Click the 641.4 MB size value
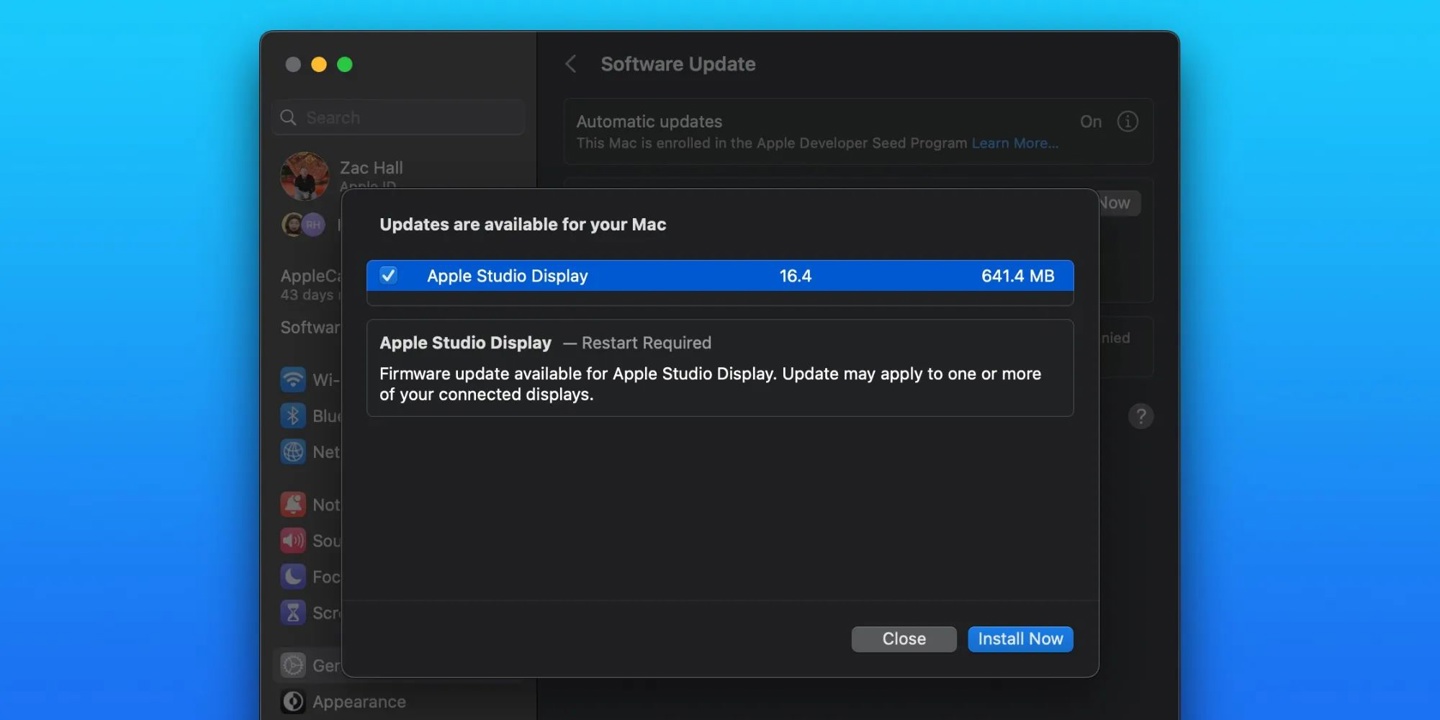Image resolution: width=1440 pixels, height=720 pixels. tap(1018, 276)
